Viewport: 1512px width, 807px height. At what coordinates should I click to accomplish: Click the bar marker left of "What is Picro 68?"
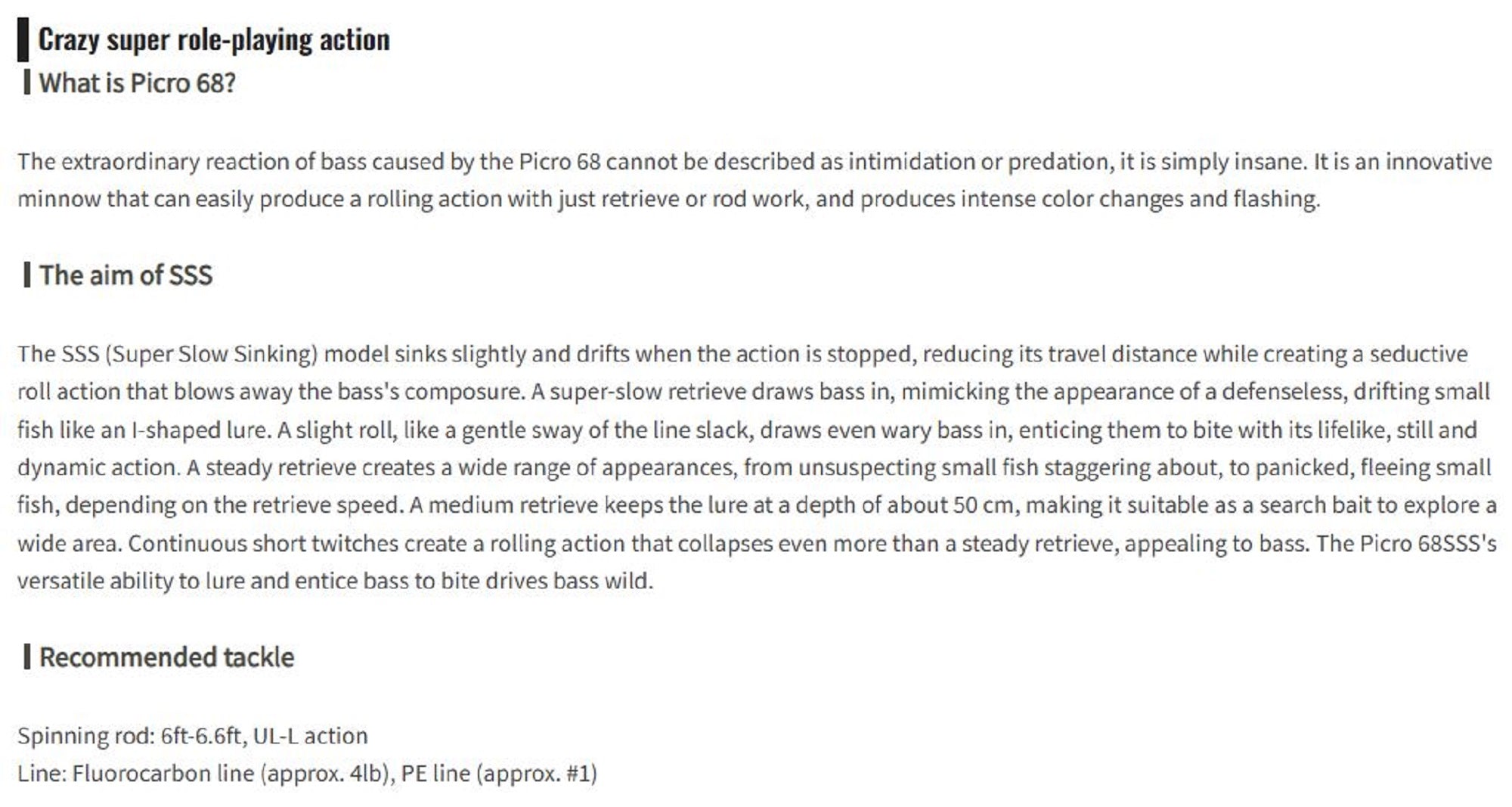coord(27,82)
